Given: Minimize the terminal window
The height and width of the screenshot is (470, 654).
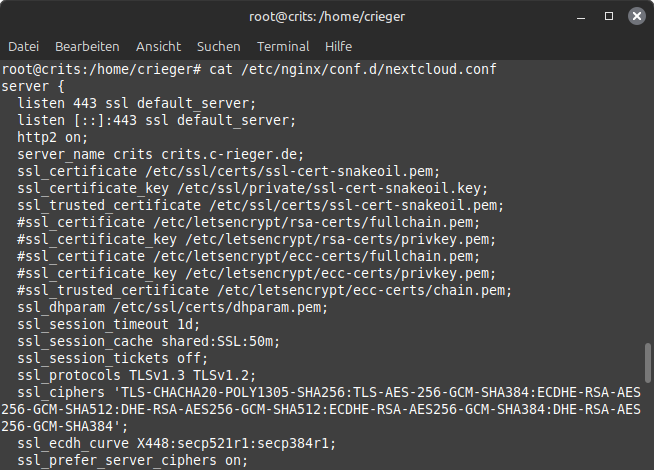Looking at the screenshot, I should (581, 17).
